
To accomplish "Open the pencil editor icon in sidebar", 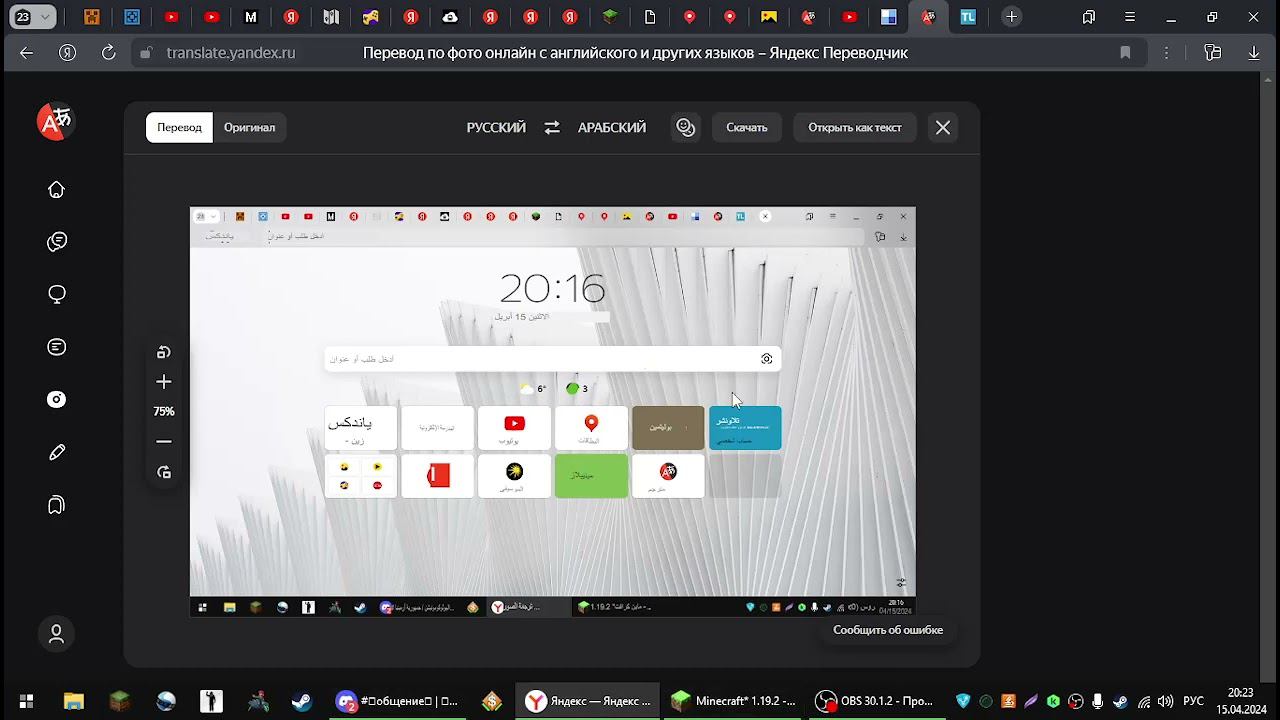I will (x=56, y=453).
